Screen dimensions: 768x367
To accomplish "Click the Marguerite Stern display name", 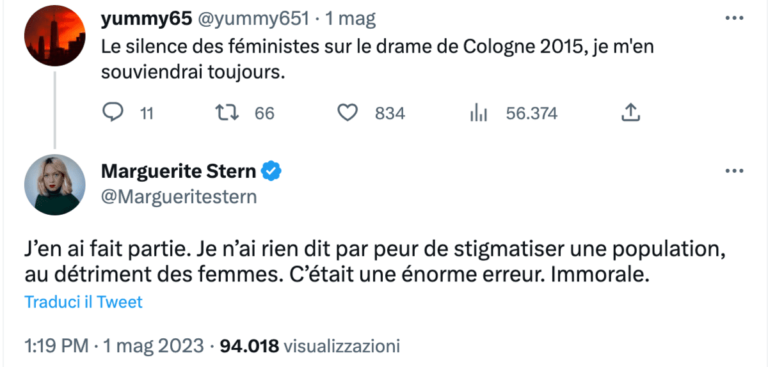I will point(178,171).
